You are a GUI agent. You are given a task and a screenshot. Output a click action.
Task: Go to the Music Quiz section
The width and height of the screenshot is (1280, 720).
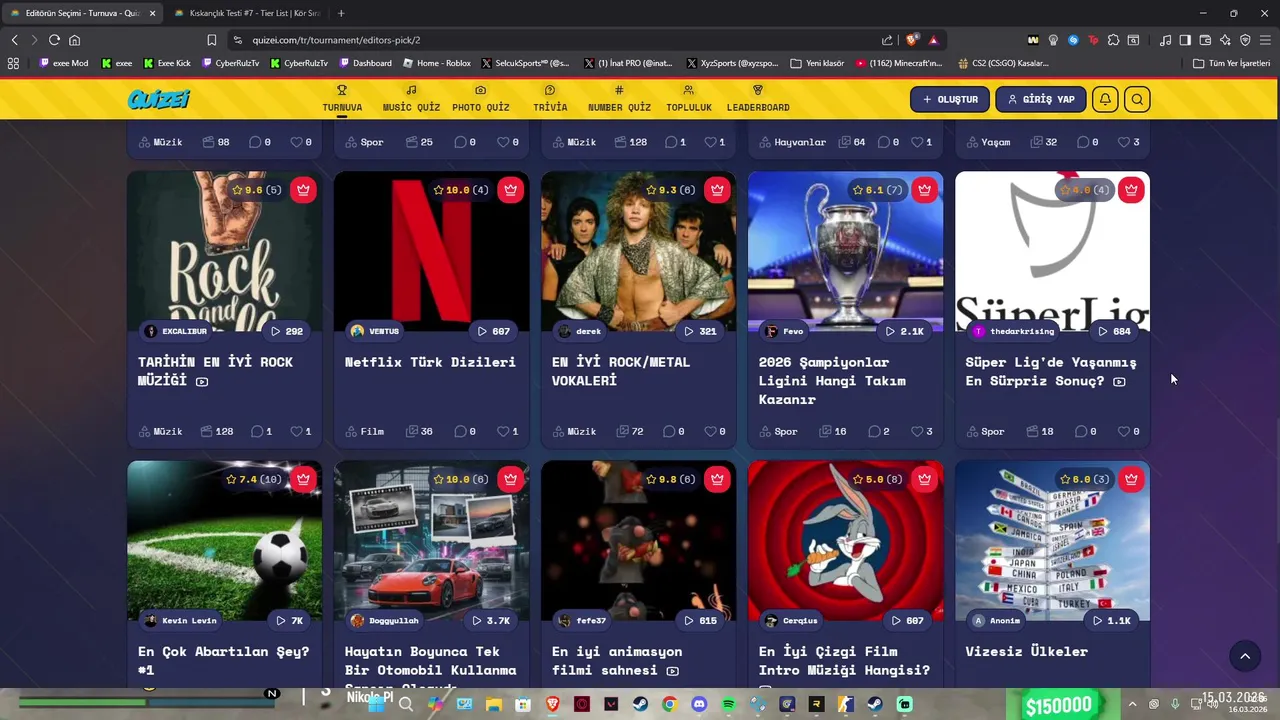point(411,99)
